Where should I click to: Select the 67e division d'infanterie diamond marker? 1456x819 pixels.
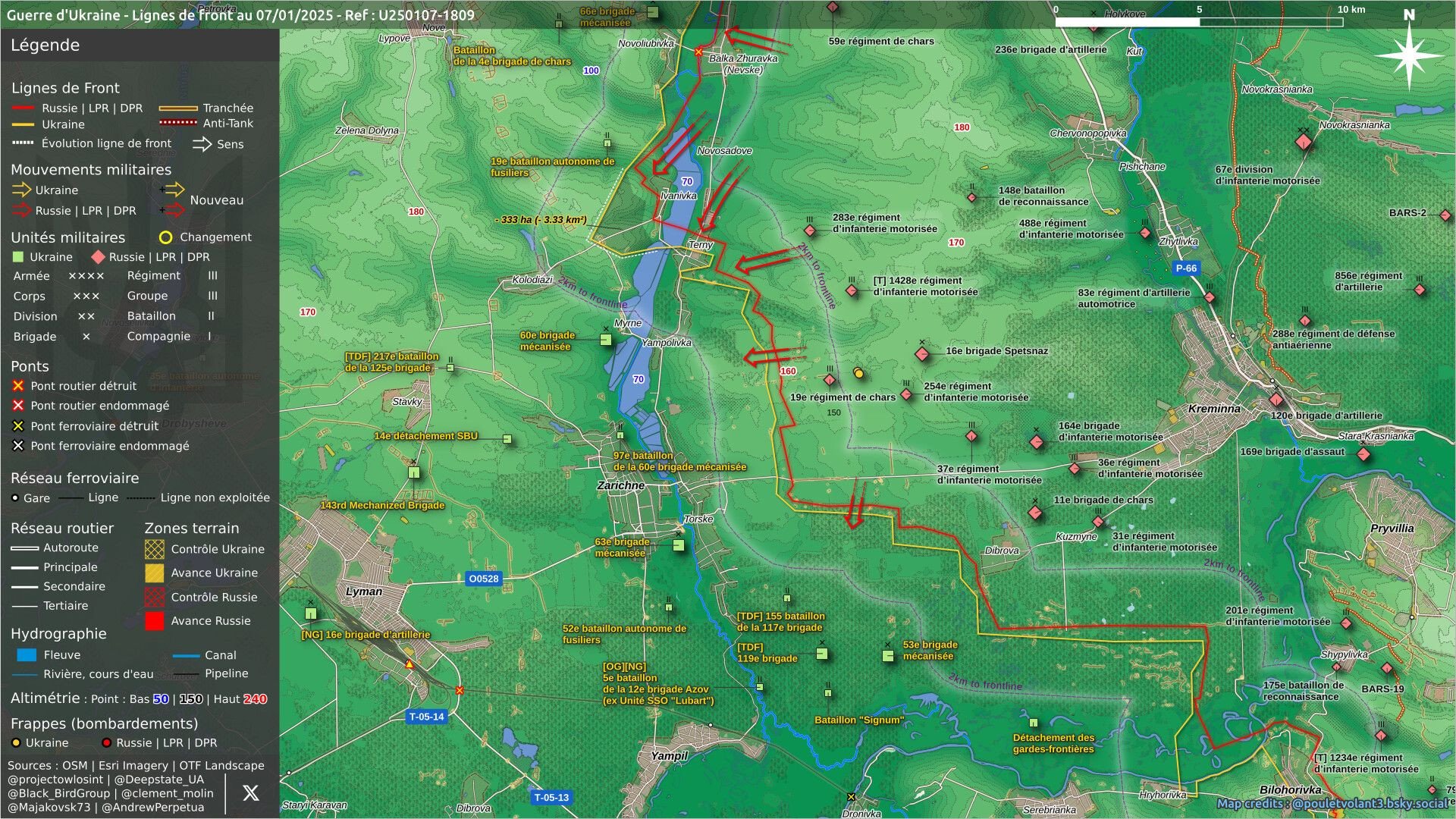pyautogui.click(x=1304, y=142)
